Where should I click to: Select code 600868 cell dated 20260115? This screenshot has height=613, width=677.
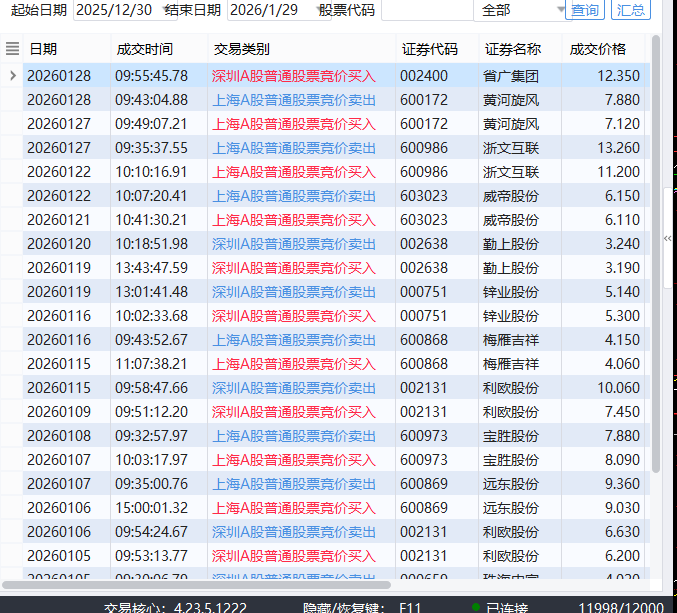[x=437, y=363]
